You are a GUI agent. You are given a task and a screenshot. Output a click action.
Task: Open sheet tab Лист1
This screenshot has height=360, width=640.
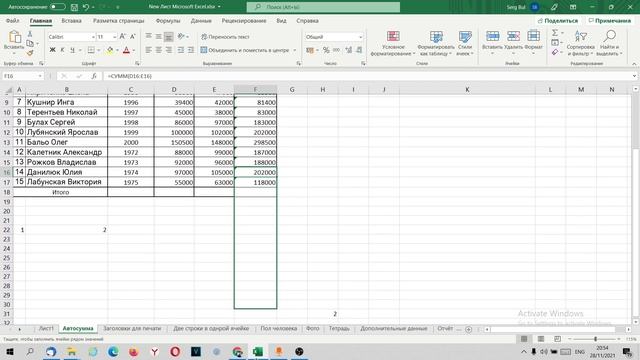(46, 329)
